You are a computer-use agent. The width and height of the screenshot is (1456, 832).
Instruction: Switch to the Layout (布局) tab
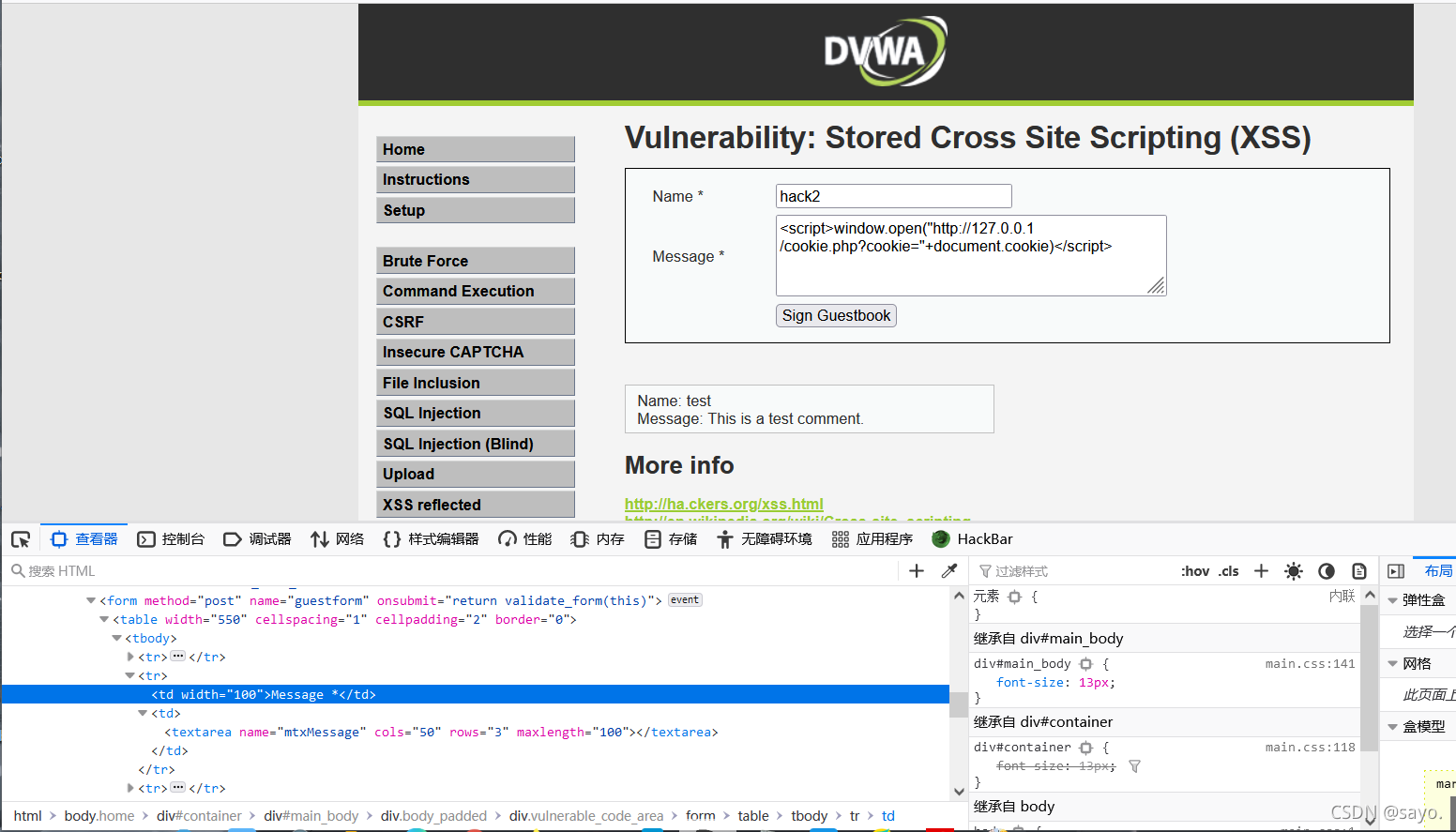tap(1437, 570)
